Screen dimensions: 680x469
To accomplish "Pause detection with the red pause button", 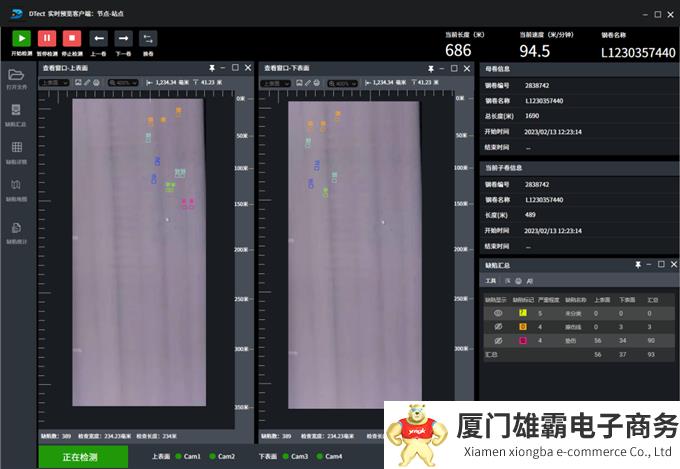I will 47,38.
